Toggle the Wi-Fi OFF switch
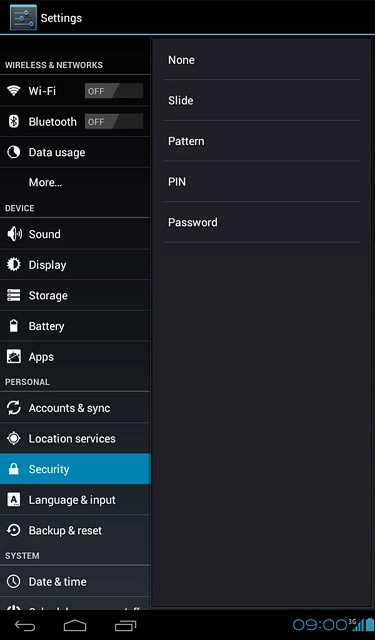The image size is (375, 640). [114, 91]
